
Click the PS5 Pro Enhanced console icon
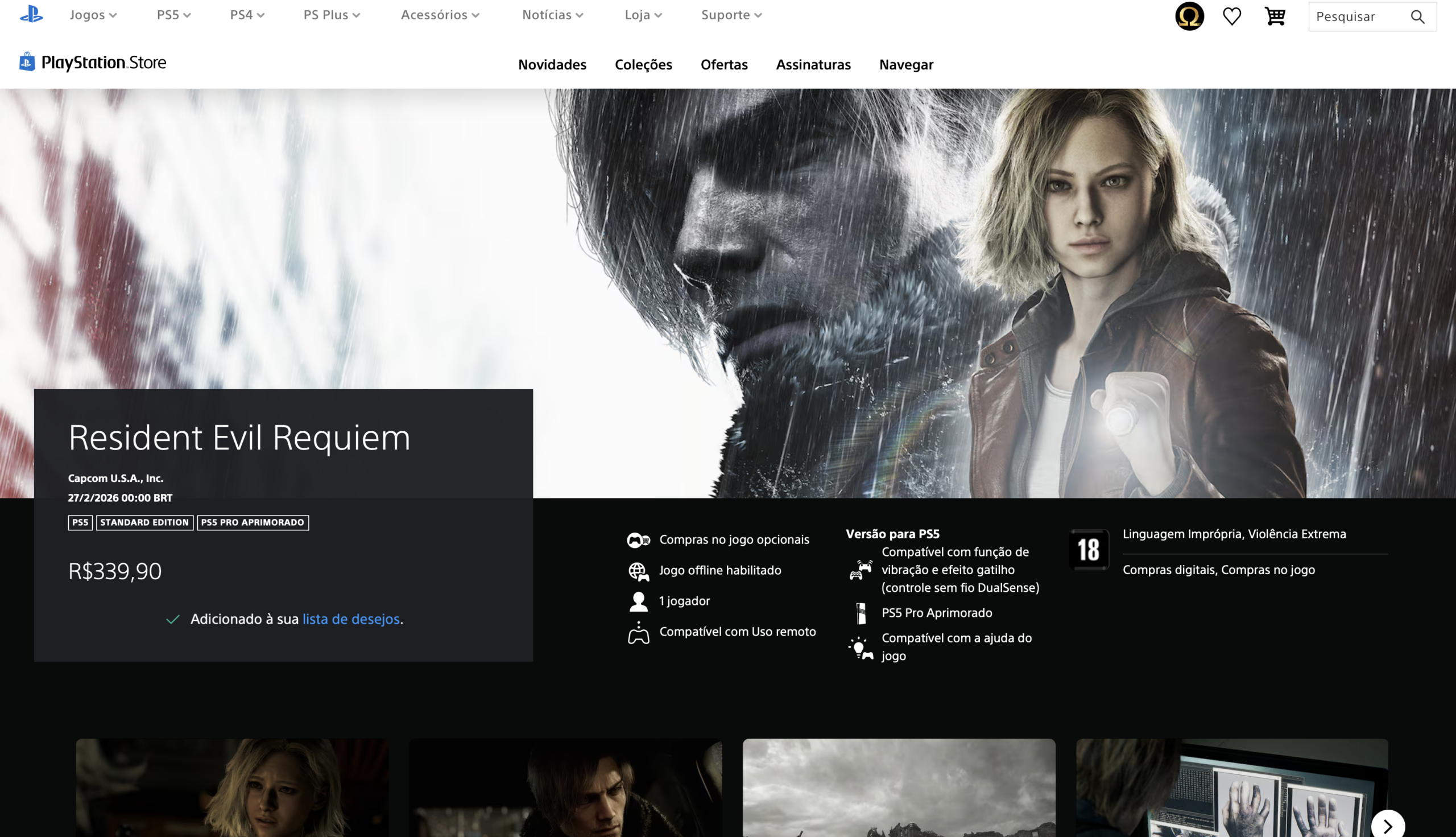point(861,613)
